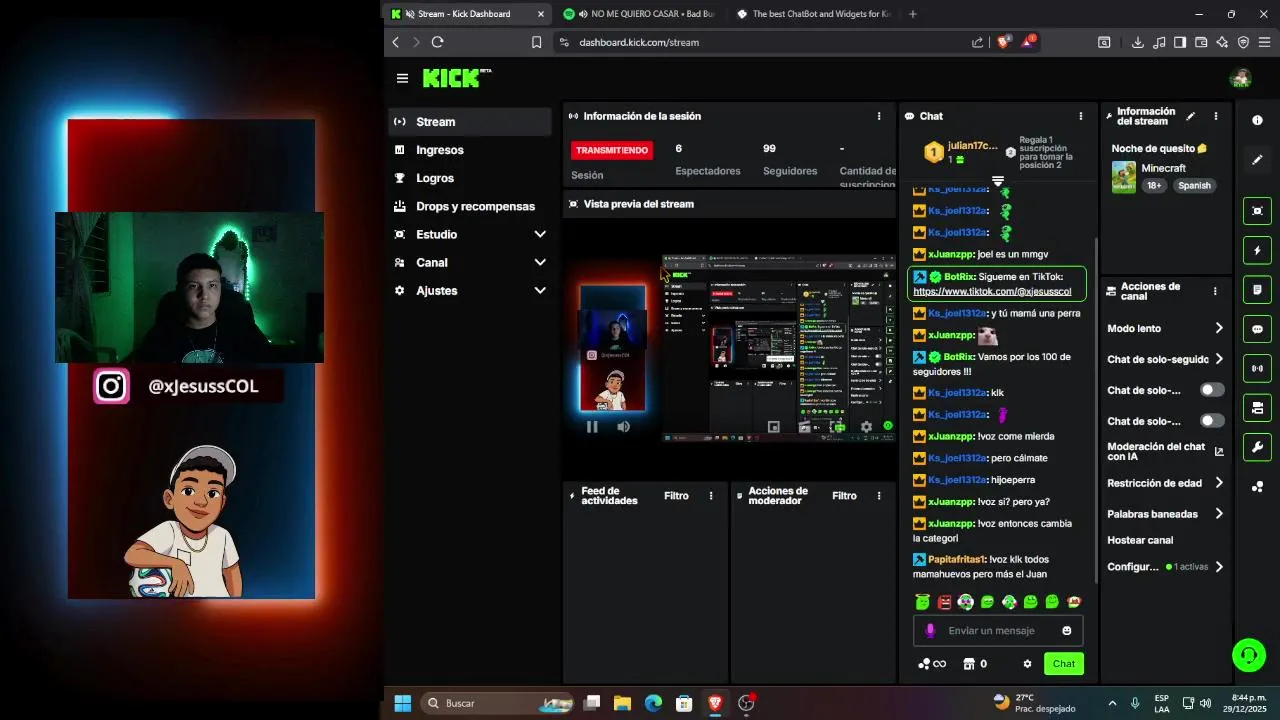
Task: Click Hostear canal
Action: point(1140,540)
